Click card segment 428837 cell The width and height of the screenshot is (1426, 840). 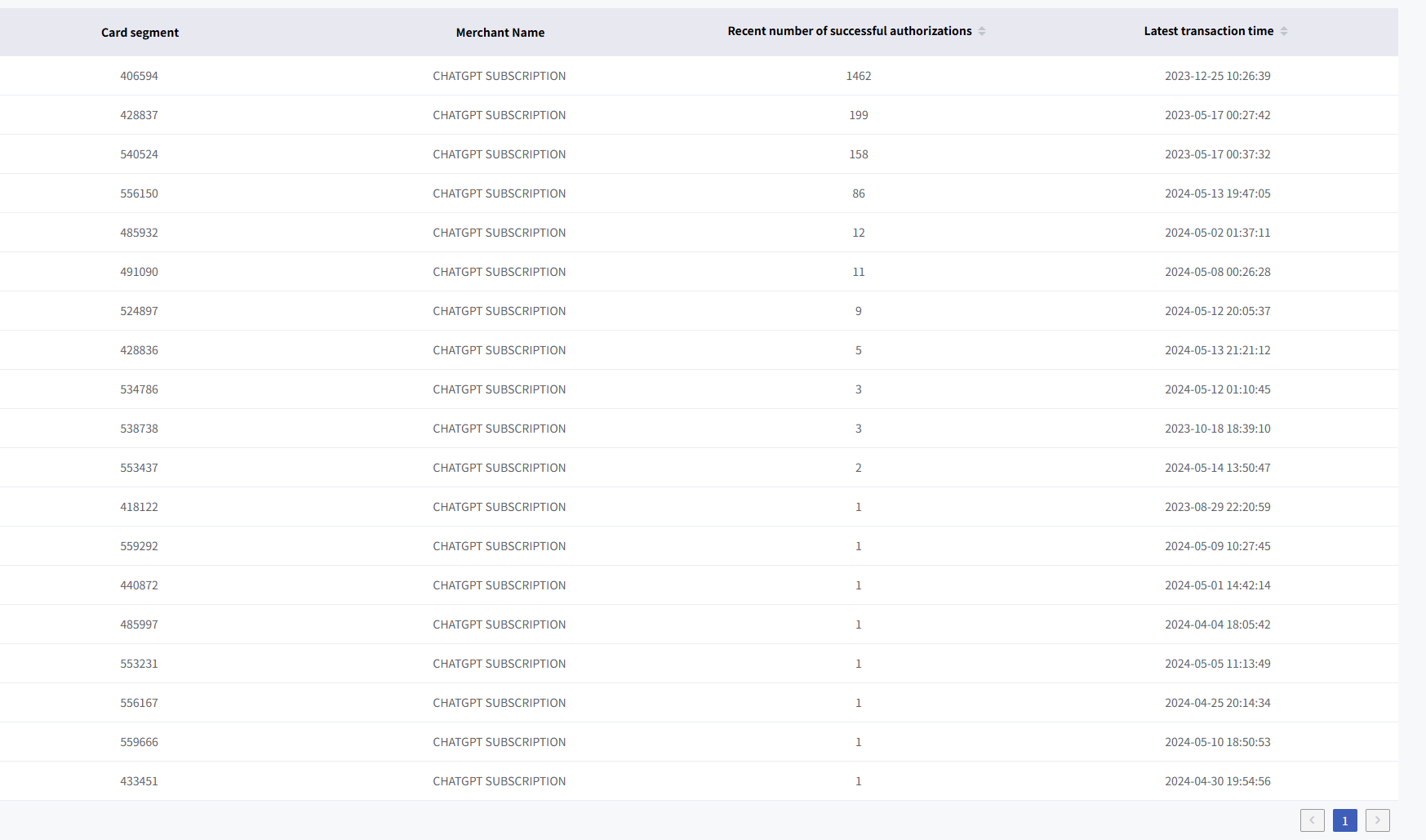point(139,115)
